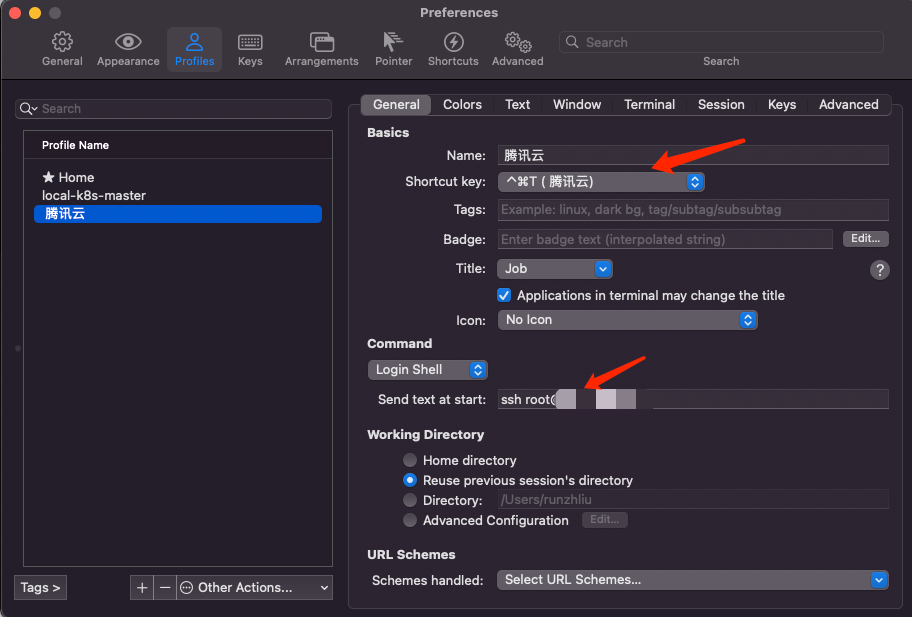Screen dimensions: 912x617
Task: Open the Advanced gears icon
Action: point(517,48)
